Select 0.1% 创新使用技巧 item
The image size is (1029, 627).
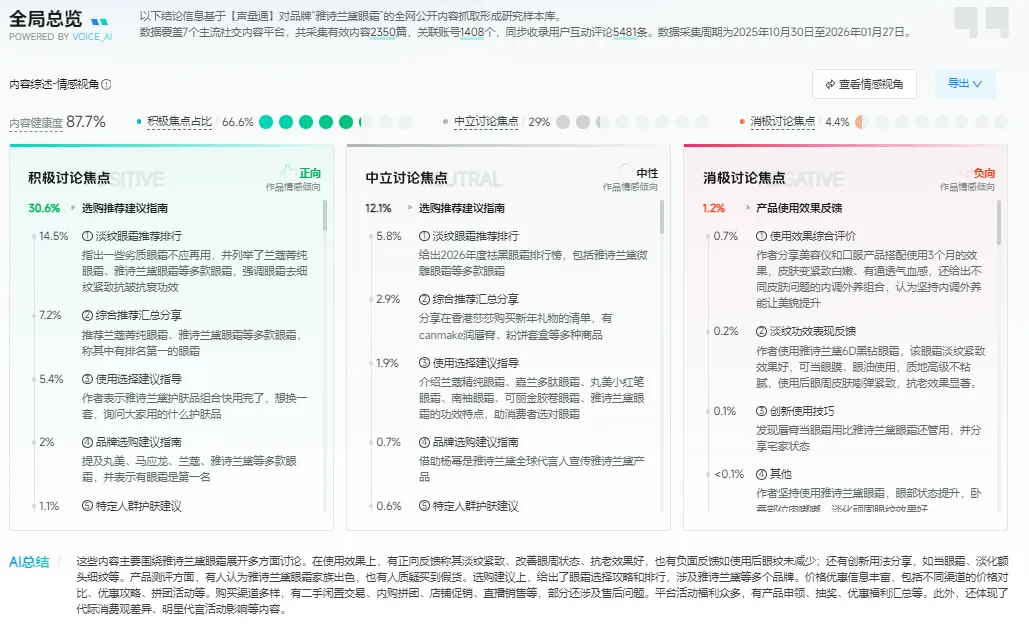[x=795, y=411]
